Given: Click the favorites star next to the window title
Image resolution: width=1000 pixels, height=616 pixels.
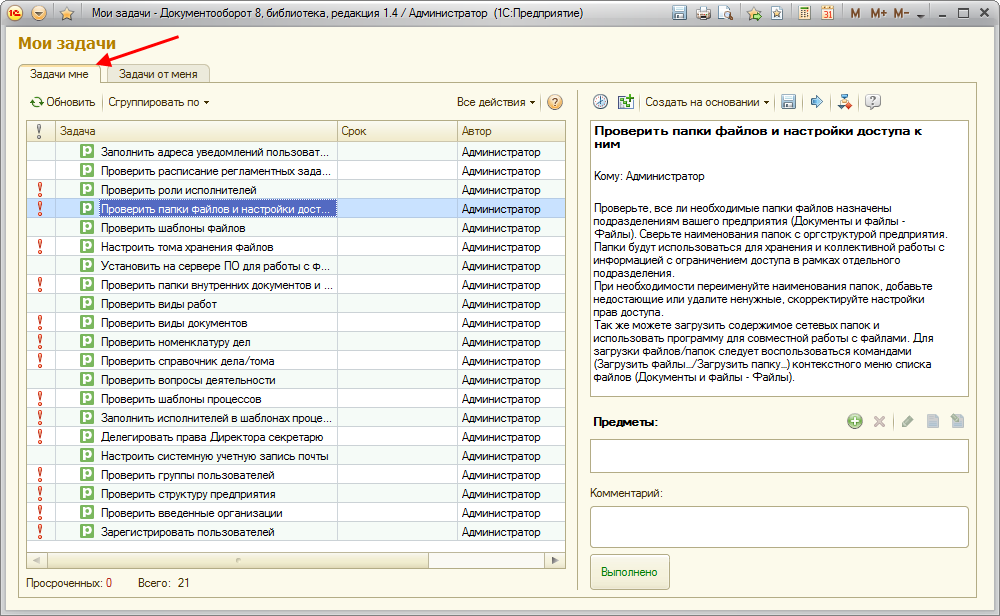Looking at the screenshot, I should coord(66,13).
